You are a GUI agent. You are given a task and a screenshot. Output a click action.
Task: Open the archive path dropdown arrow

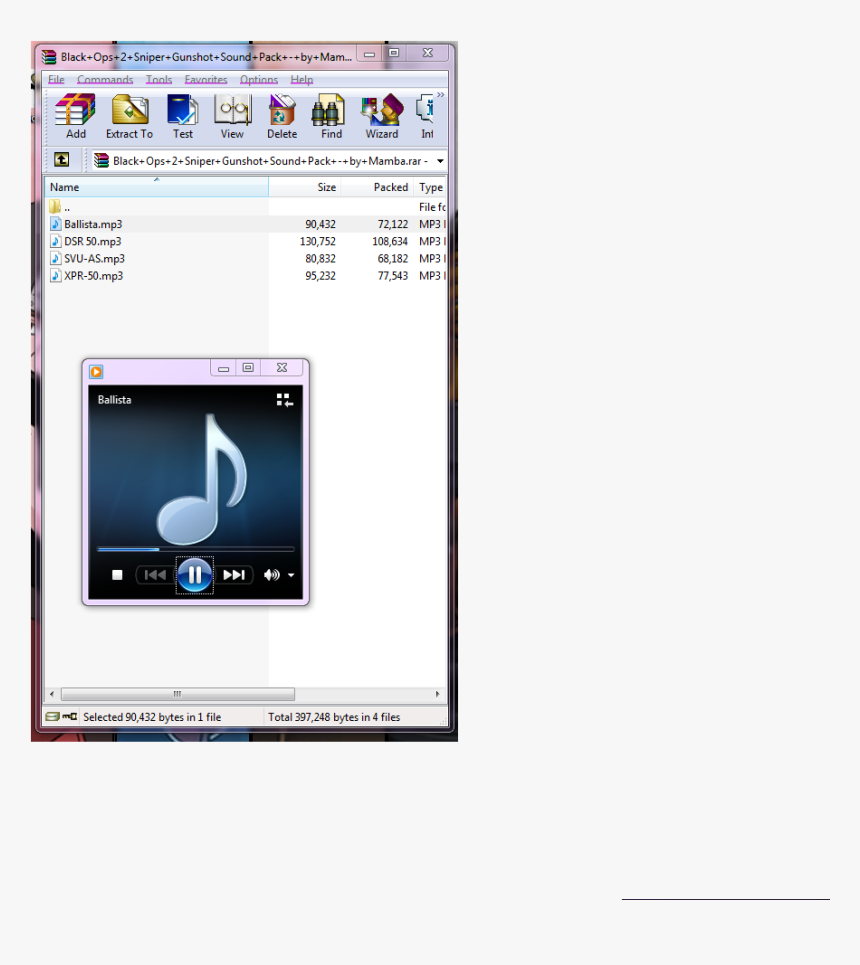coord(440,161)
